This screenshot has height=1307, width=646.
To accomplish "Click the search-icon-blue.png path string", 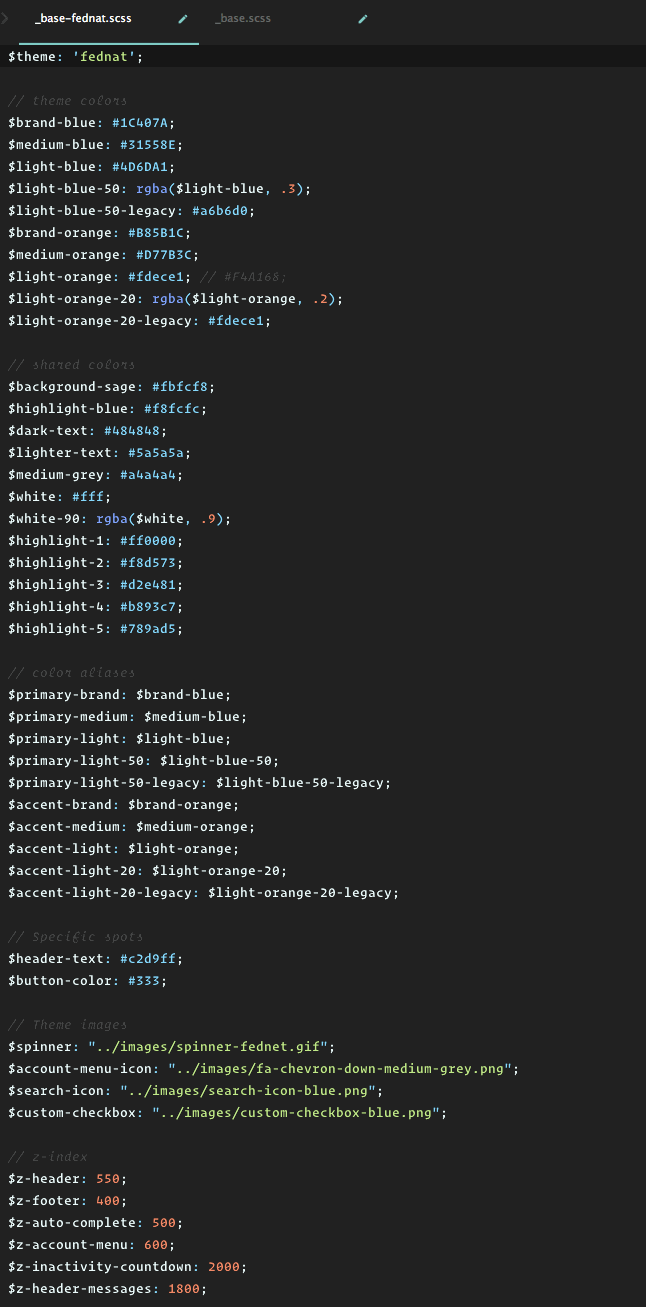I will pyautogui.click(x=251, y=1091).
